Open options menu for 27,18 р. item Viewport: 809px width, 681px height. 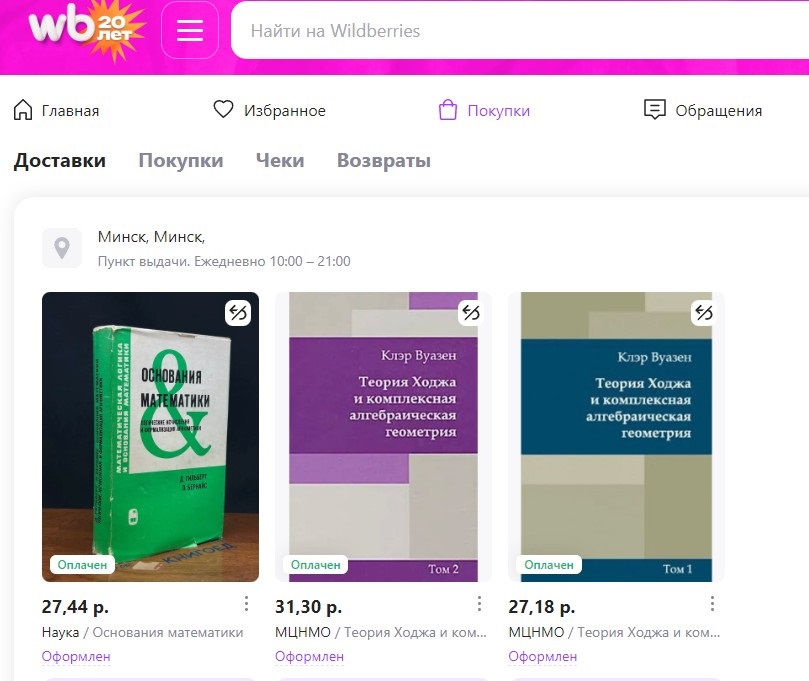(713, 604)
